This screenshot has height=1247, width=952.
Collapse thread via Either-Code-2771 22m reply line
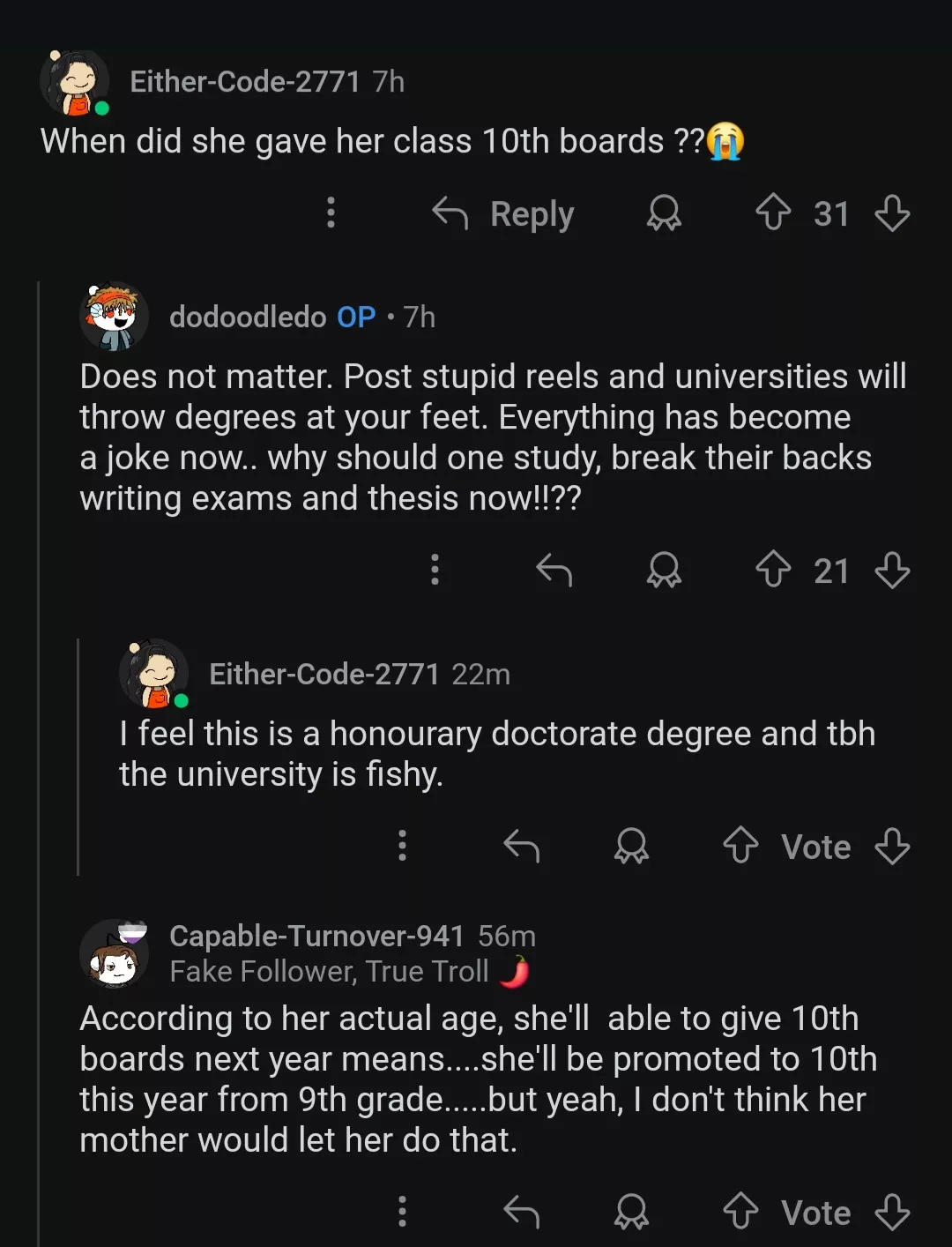coord(78,758)
